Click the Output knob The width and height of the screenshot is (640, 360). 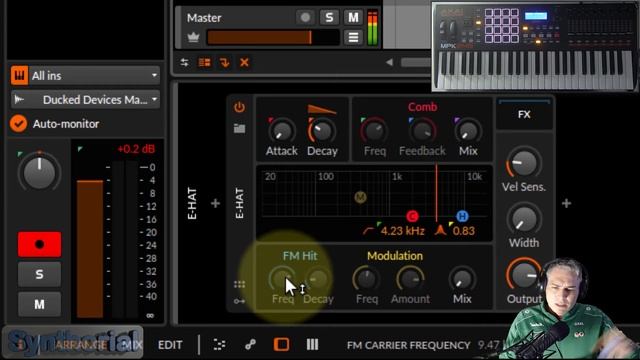[524, 275]
